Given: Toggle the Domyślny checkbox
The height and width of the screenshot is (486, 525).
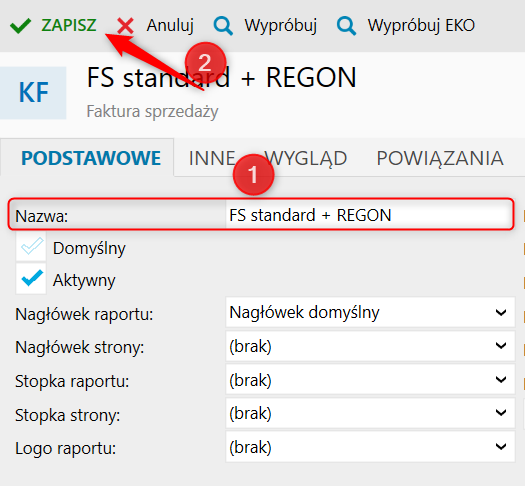Looking at the screenshot, I should click(31, 248).
